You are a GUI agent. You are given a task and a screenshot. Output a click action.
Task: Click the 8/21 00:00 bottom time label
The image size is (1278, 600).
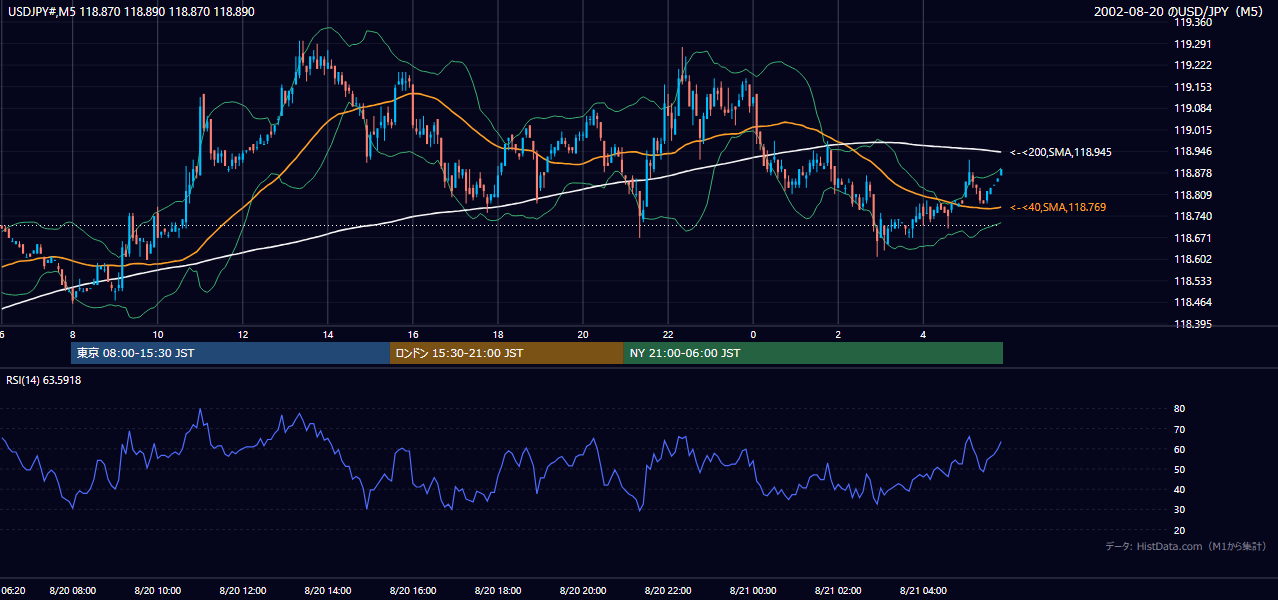tap(753, 591)
